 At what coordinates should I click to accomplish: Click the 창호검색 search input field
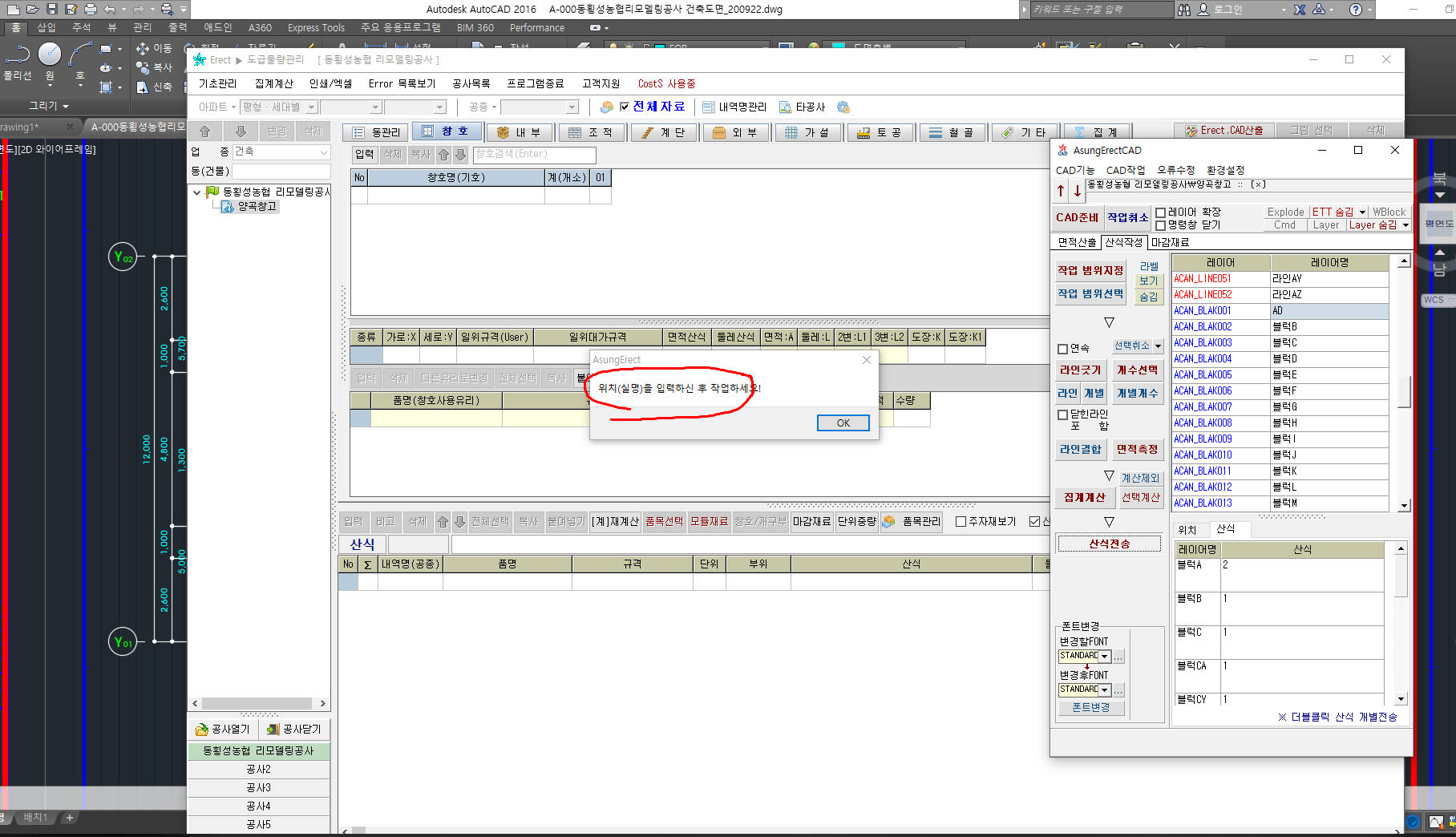coord(534,154)
